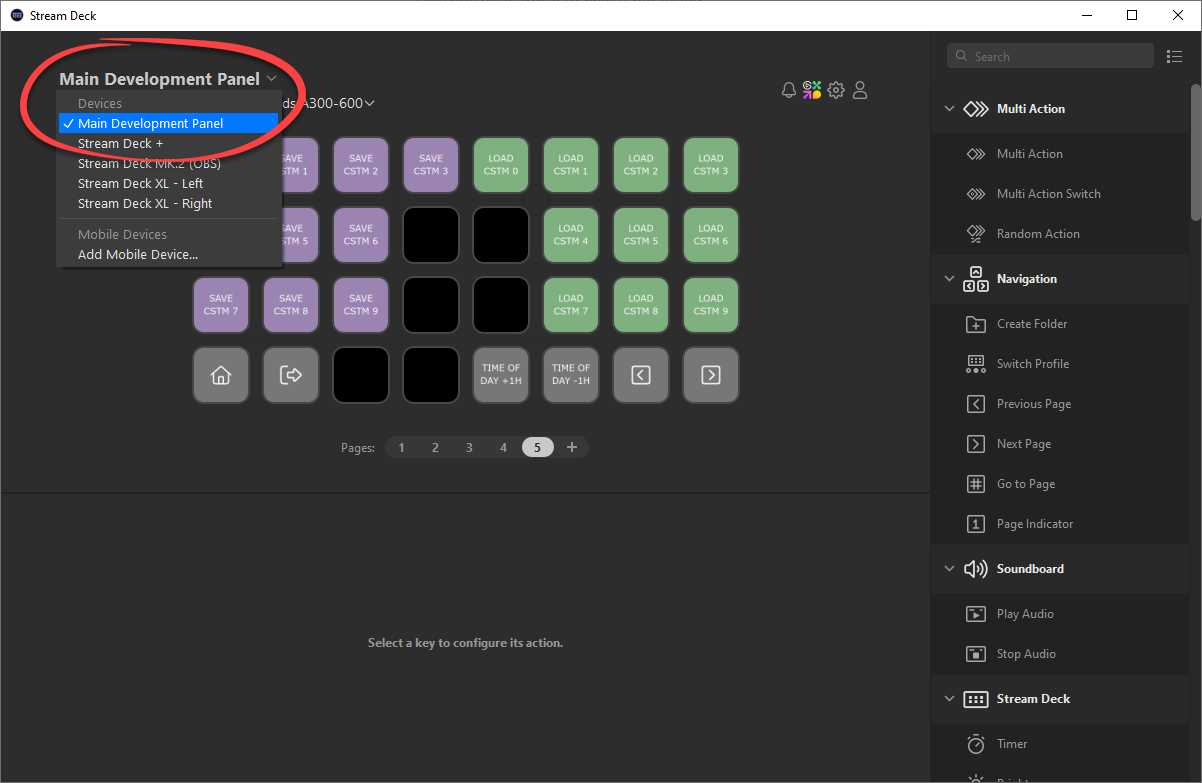The height and width of the screenshot is (783, 1202).
Task: Select the Multi Action Switch icon
Action: 976,194
